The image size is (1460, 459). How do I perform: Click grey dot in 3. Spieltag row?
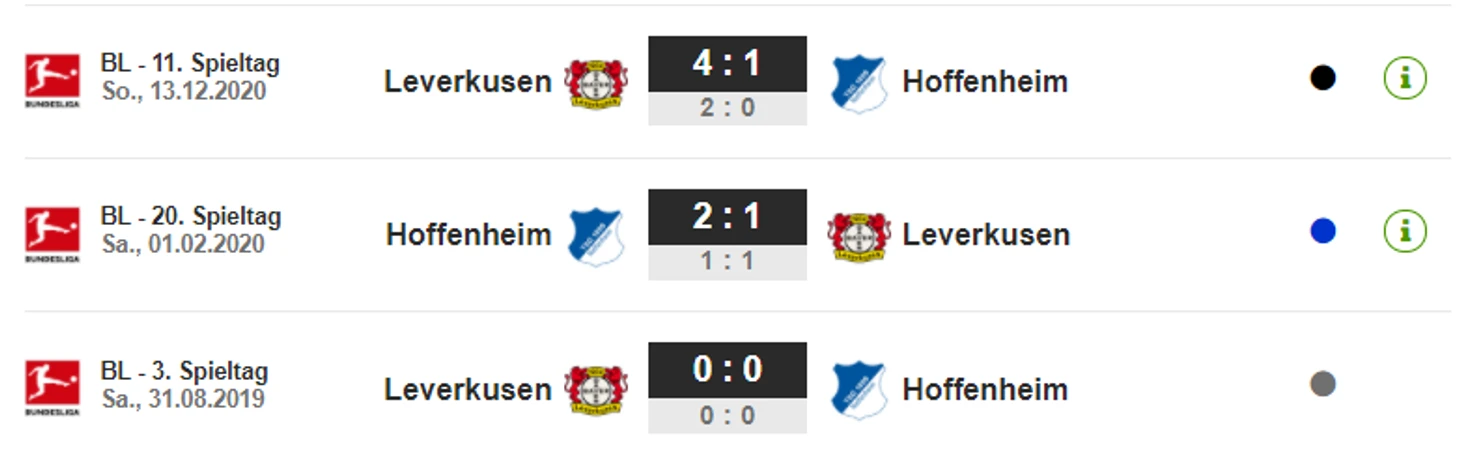pyautogui.click(x=1322, y=384)
